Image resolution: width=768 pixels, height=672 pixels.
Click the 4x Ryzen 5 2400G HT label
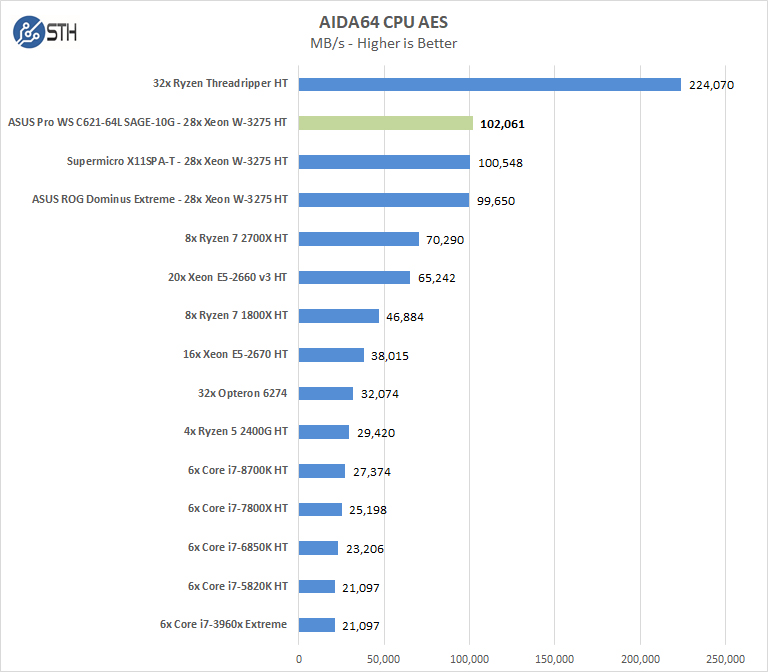(236, 432)
